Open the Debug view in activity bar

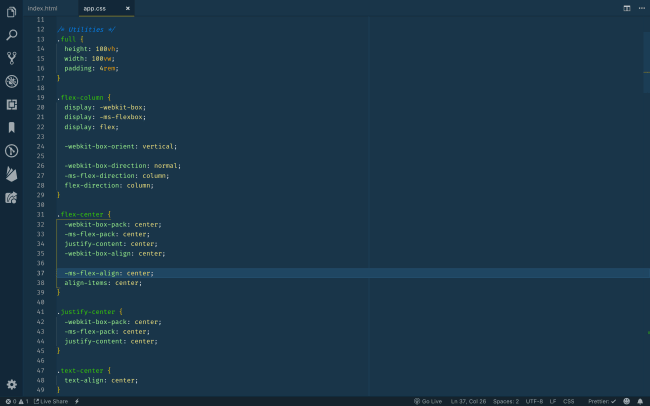pyautogui.click(x=12, y=81)
